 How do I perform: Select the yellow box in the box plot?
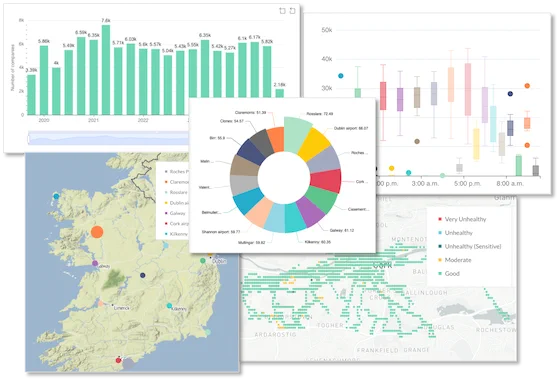[476, 144]
